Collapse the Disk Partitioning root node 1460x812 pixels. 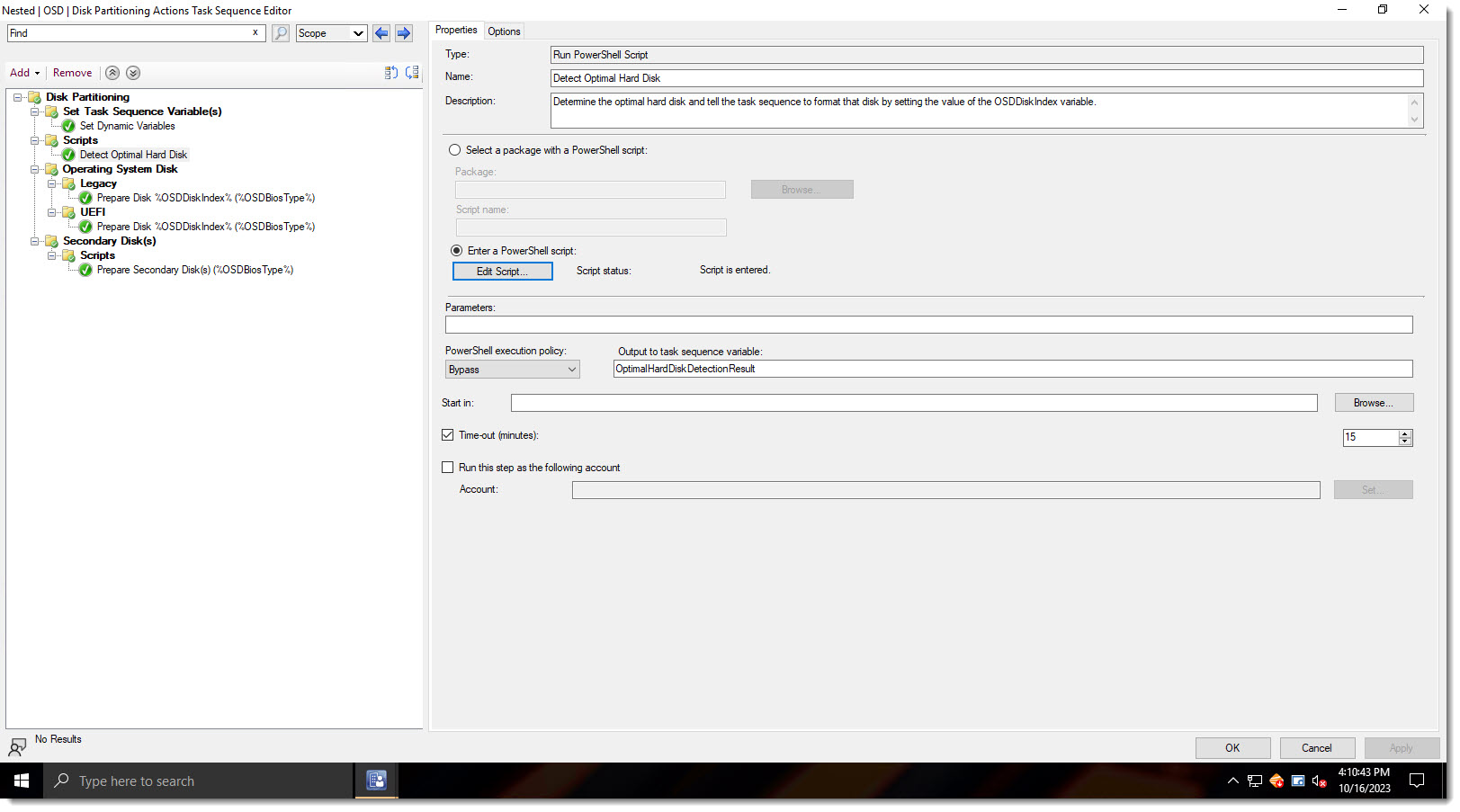pos(17,97)
